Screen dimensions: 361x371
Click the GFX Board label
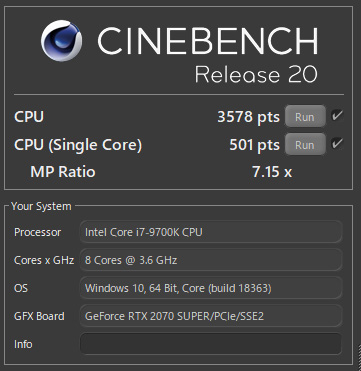[39, 316]
